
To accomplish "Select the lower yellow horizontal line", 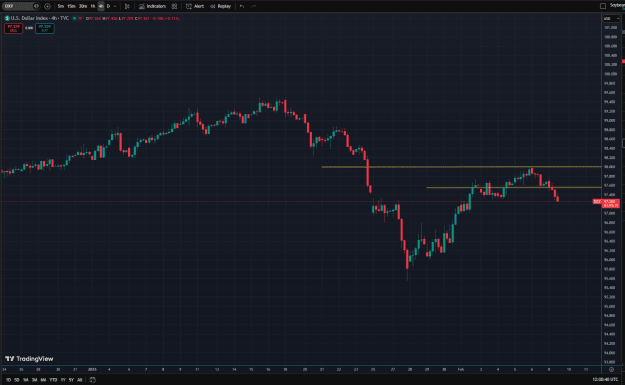I will click(x=513, y=187).
